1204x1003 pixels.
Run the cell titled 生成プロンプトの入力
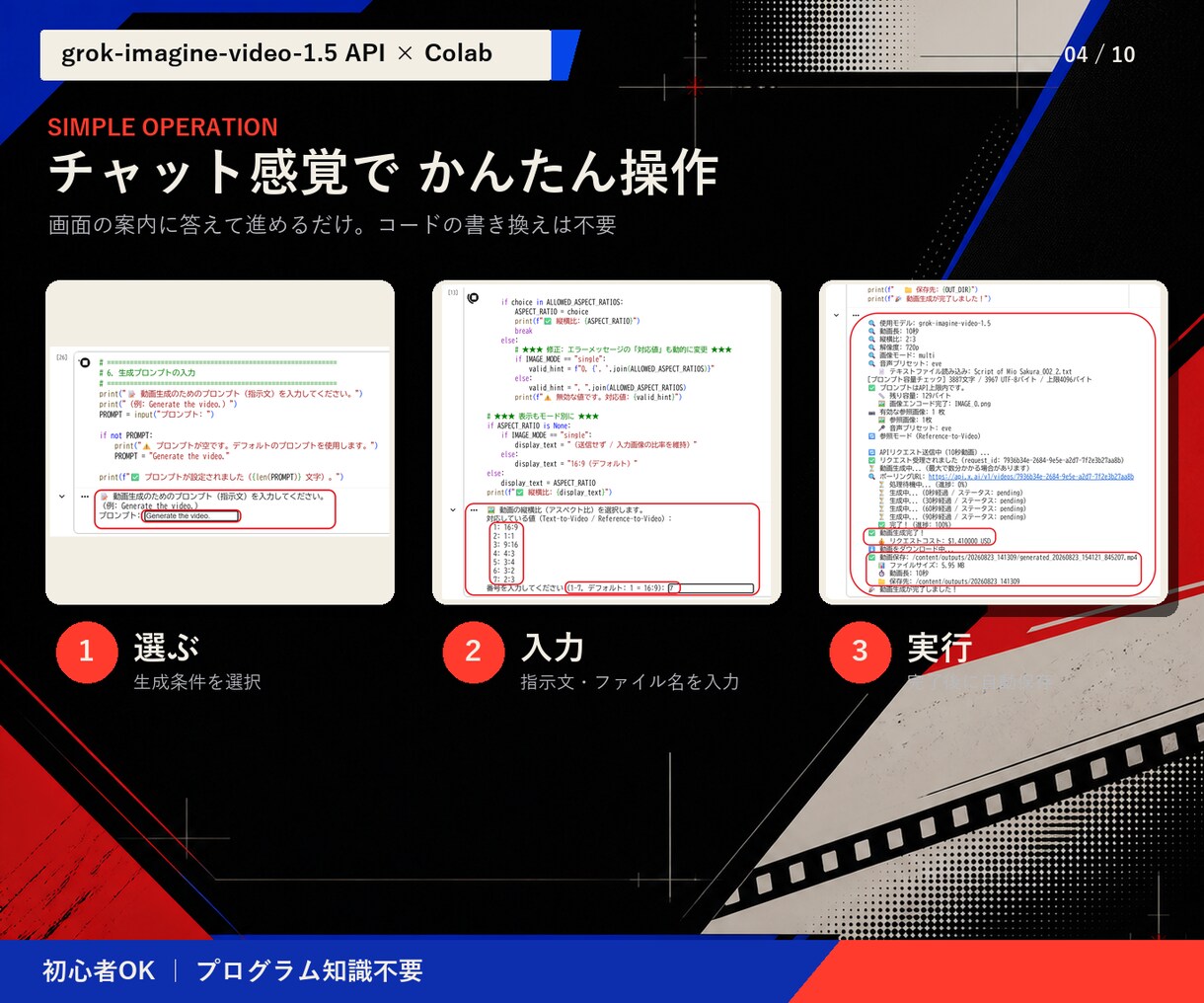click(x=85, y=363)
